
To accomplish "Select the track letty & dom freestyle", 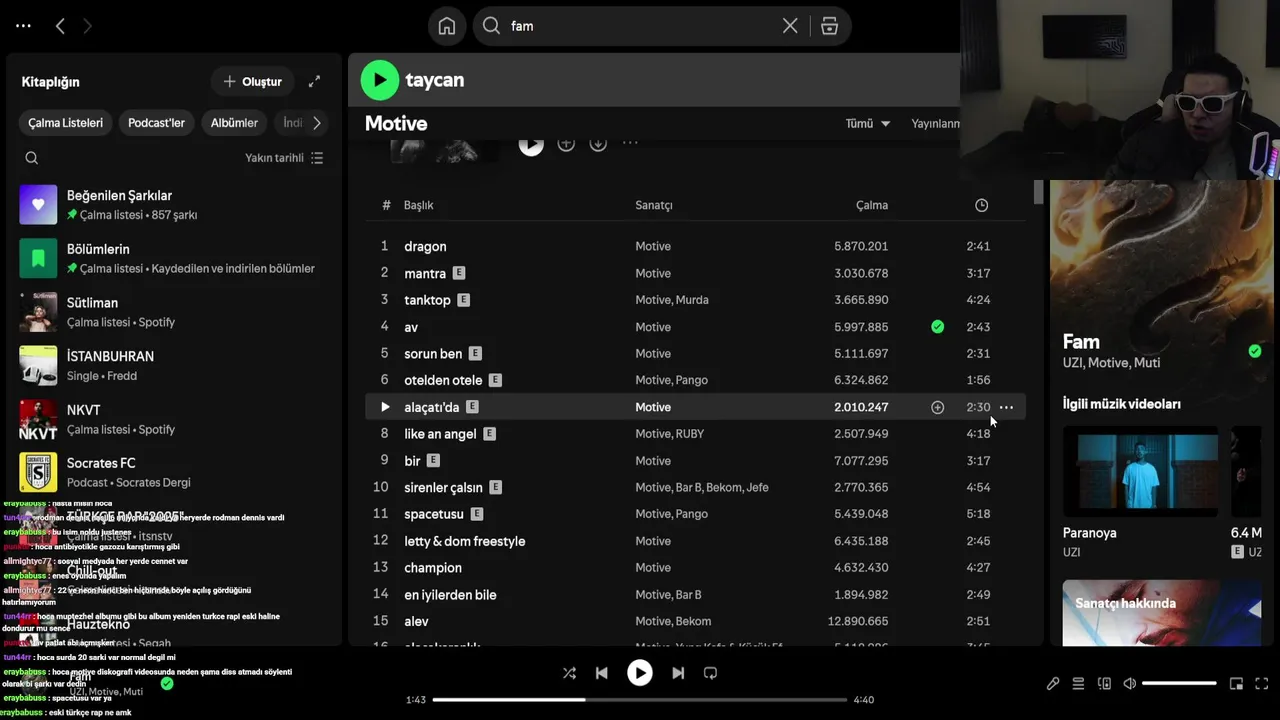I will point(464,541).
